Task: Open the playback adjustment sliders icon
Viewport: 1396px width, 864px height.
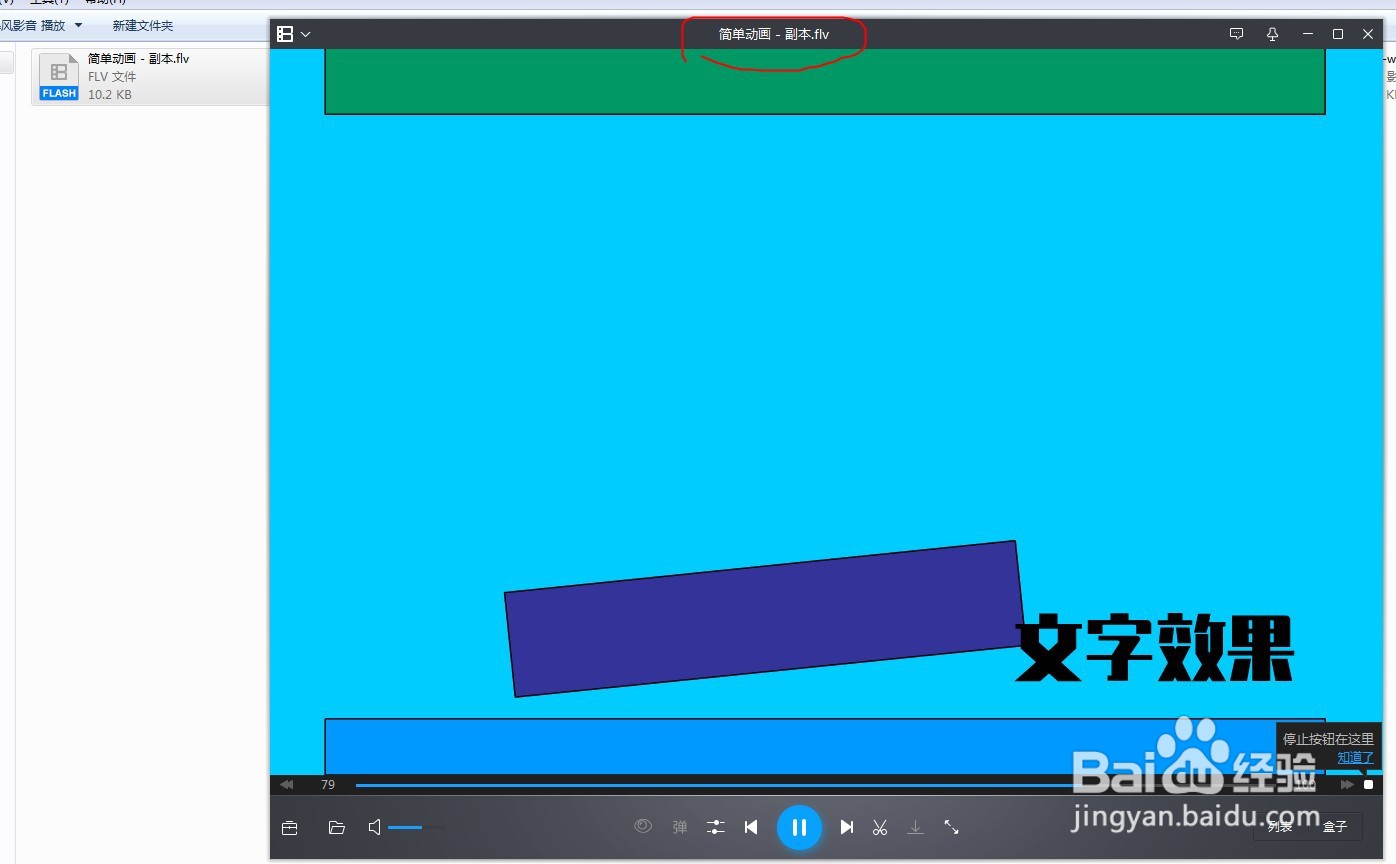Action: (716, 827)
